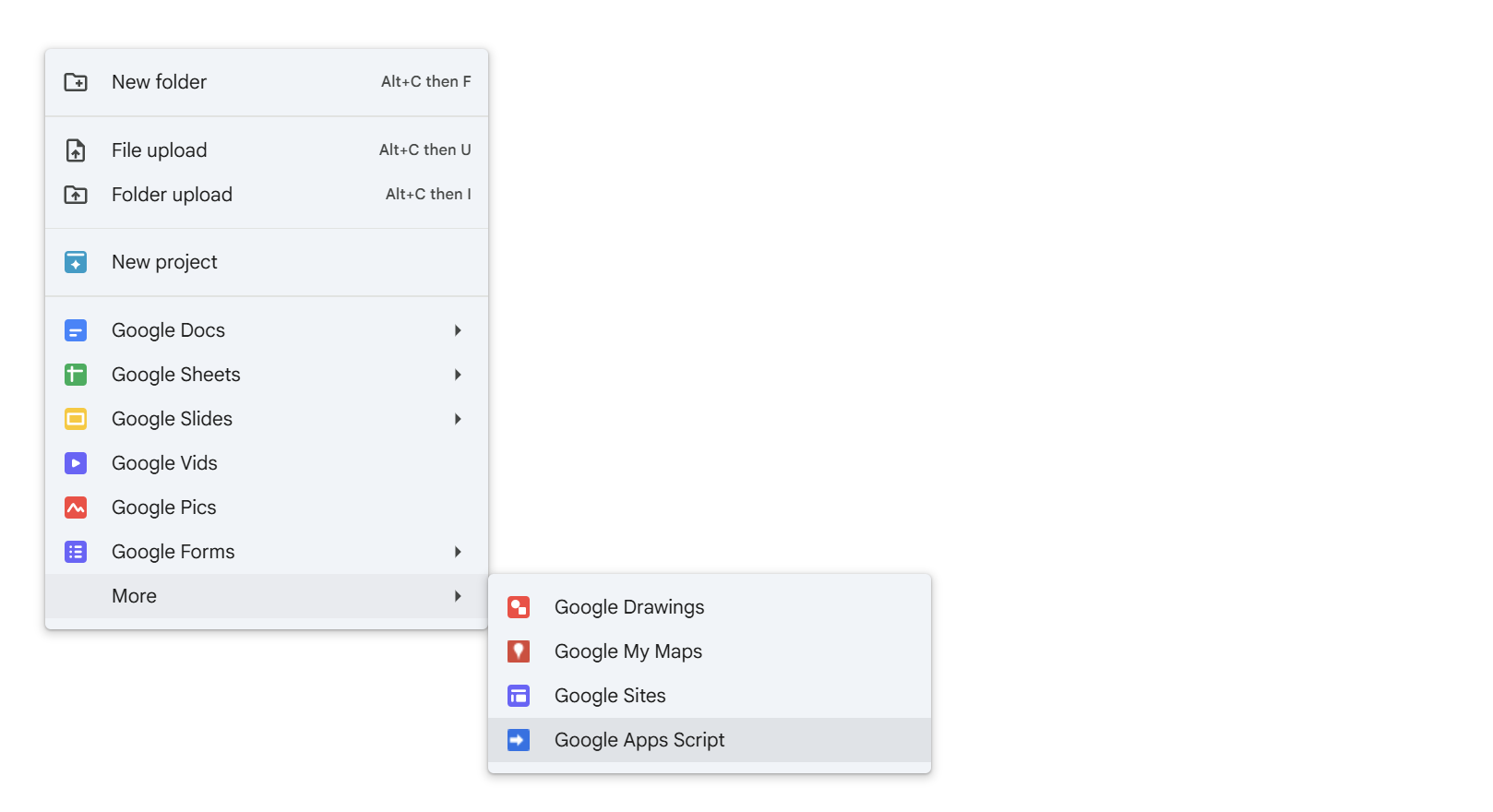Open Google Docs menu entry

267,330
